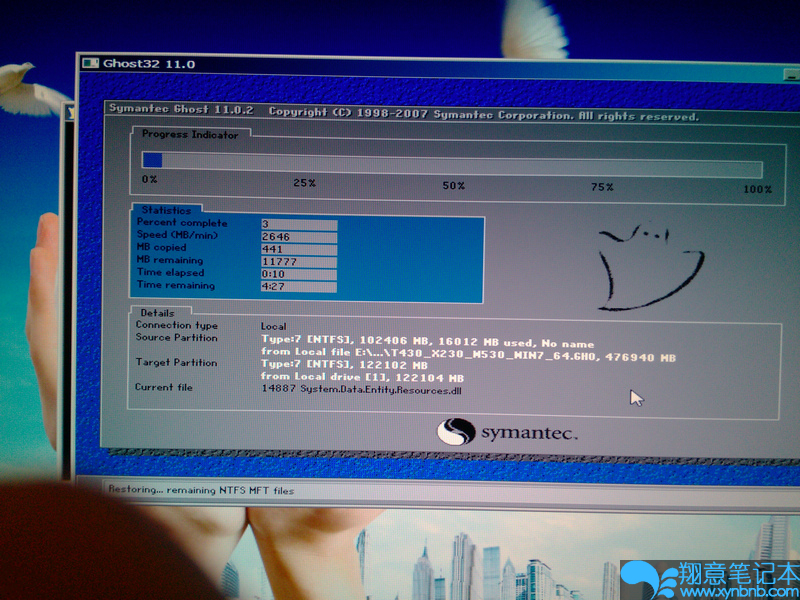Screen dimensions: 800x600
Task: Click the Source Partition label
Action: point(177,337)
